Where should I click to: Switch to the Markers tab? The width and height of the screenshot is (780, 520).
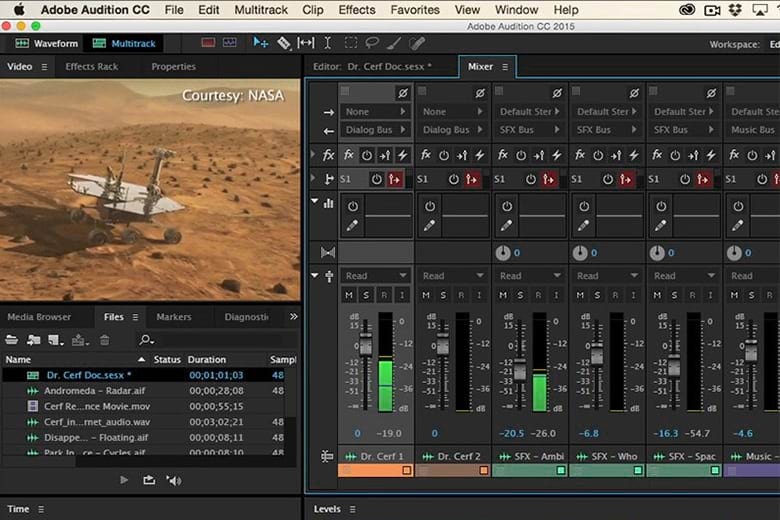(174, 317)
